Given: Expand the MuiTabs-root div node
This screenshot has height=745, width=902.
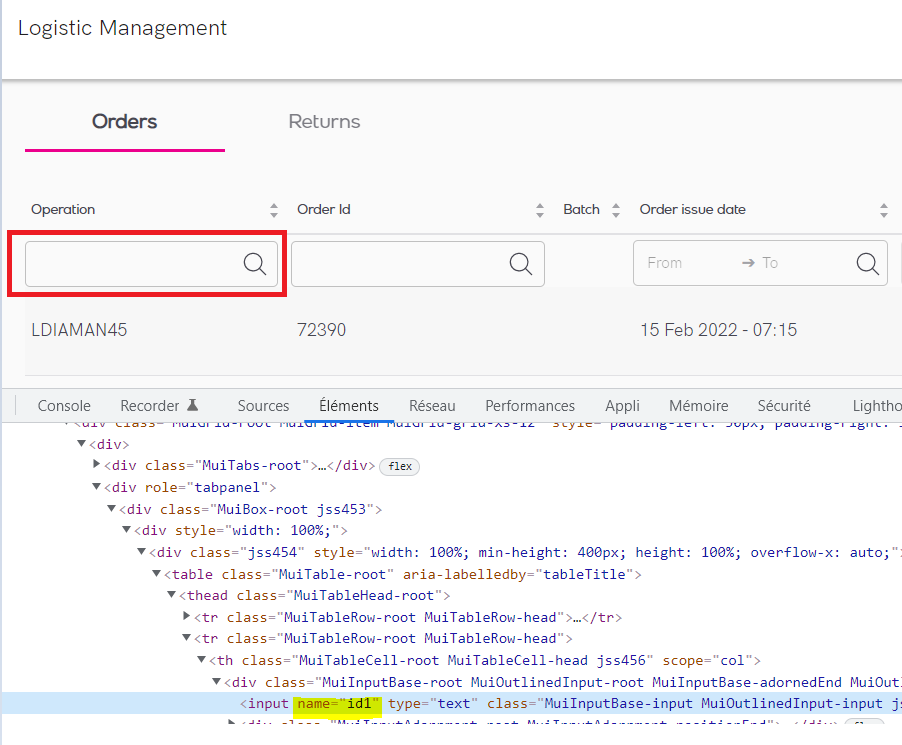Looking at the screenshot, I should click(97, 466).
